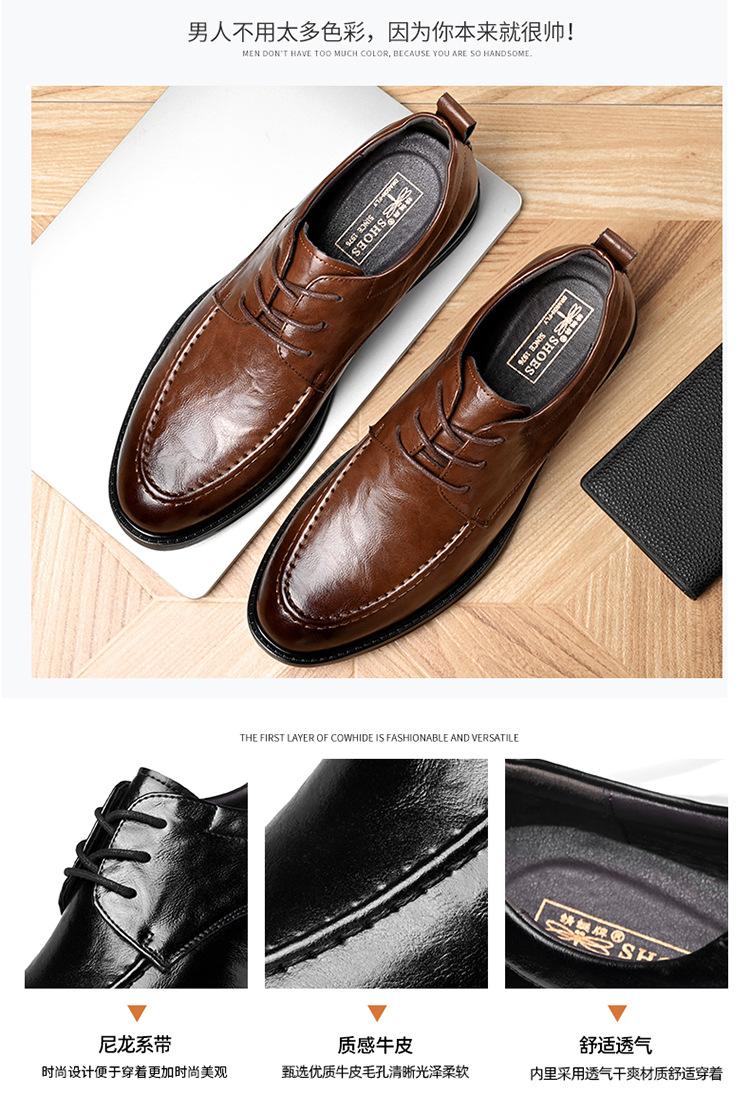Open the black shoelace close-up thumbnail
This screenshot has height=1110, width=750.
click(136, 874)
